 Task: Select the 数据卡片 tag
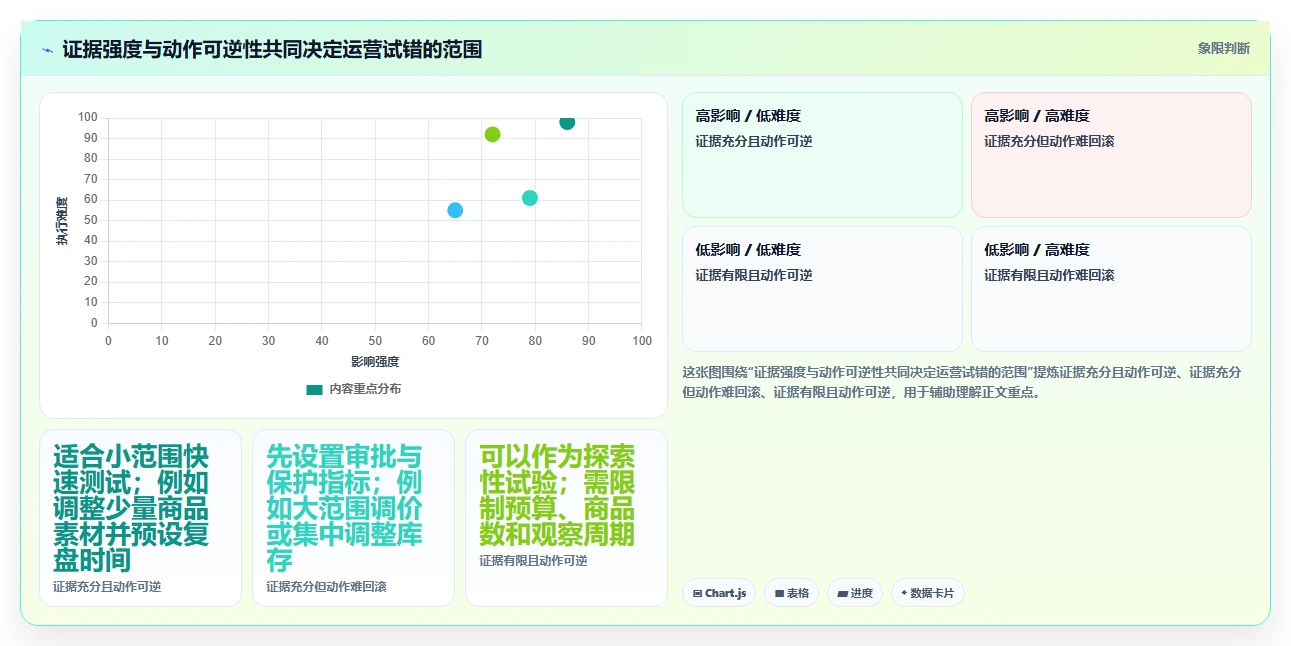[927, 593]
